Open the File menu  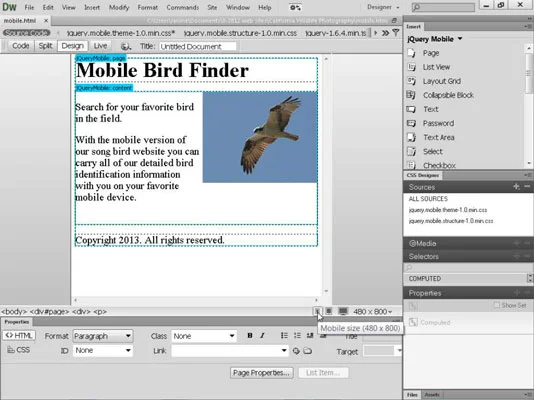(x=29, y=7)
